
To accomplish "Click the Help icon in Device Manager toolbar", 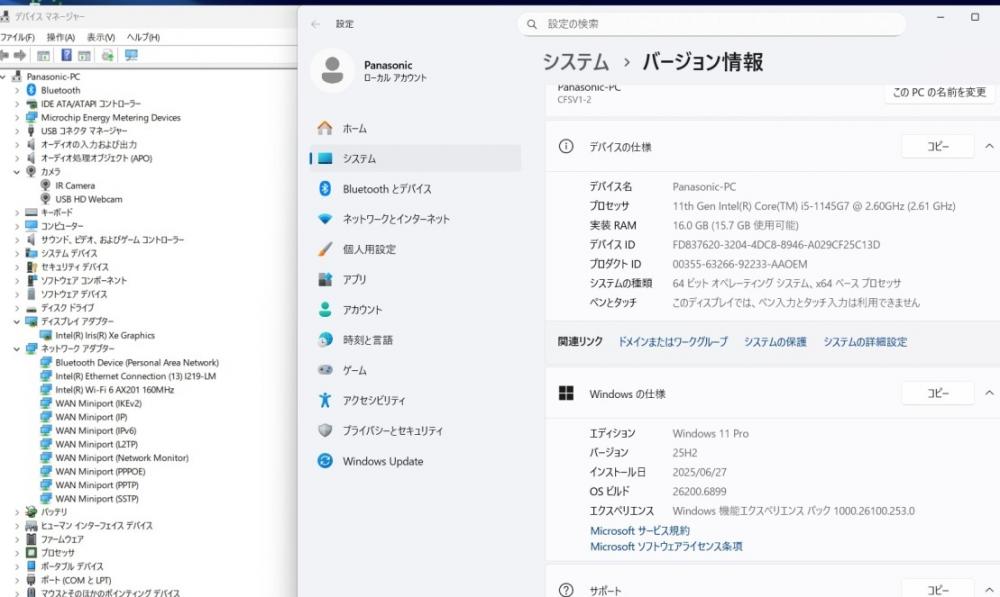I will (x=67, y=56).
